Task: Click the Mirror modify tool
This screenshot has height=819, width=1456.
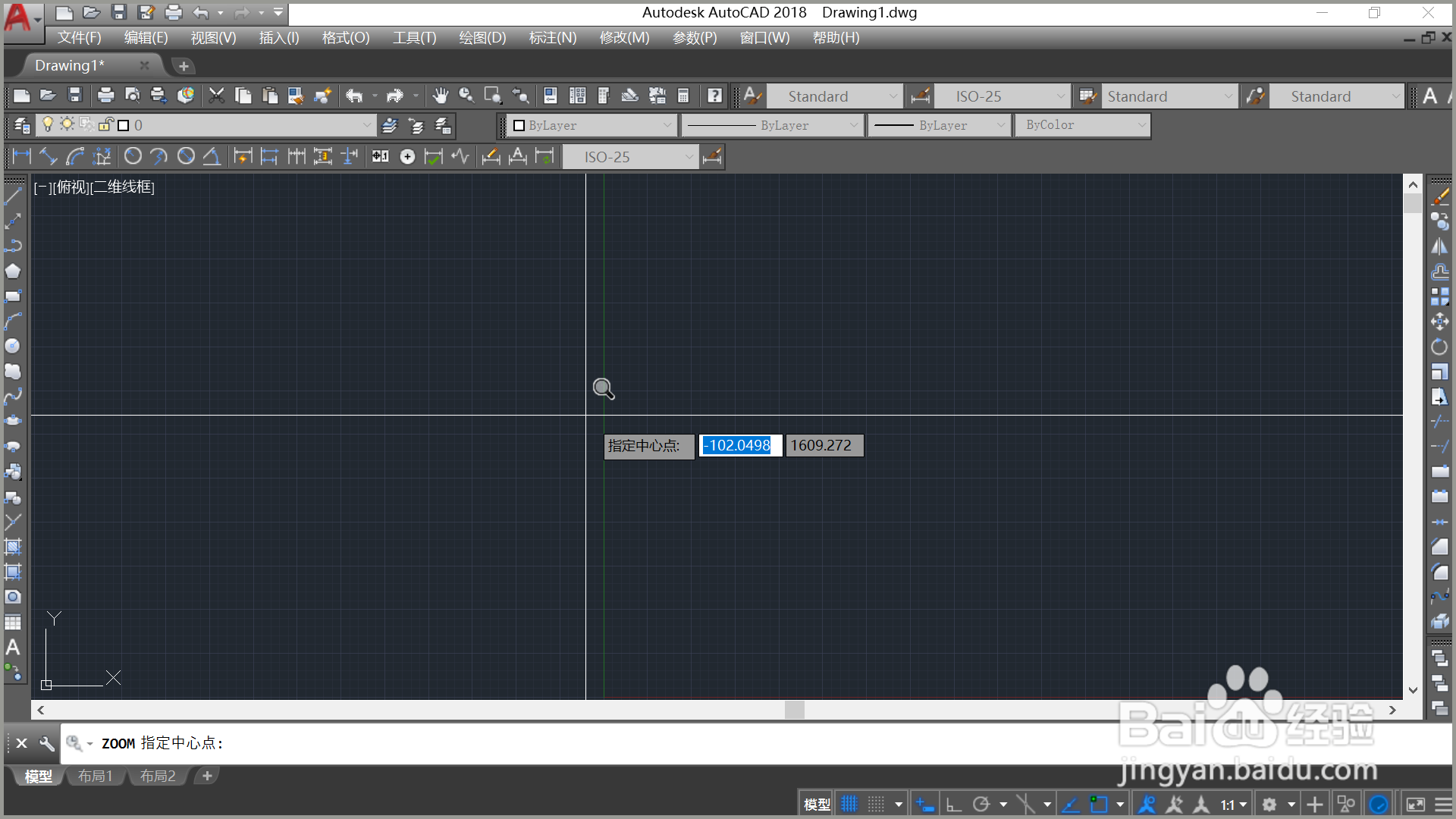Action: pos(1439,246)
